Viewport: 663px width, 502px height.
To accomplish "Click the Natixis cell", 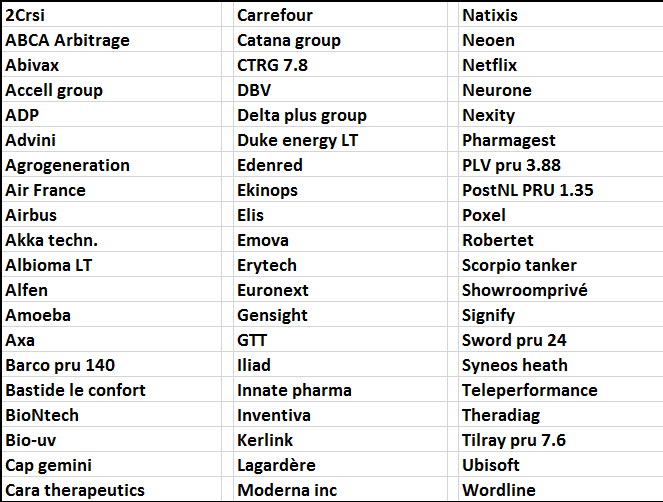I will coord(561,15).
